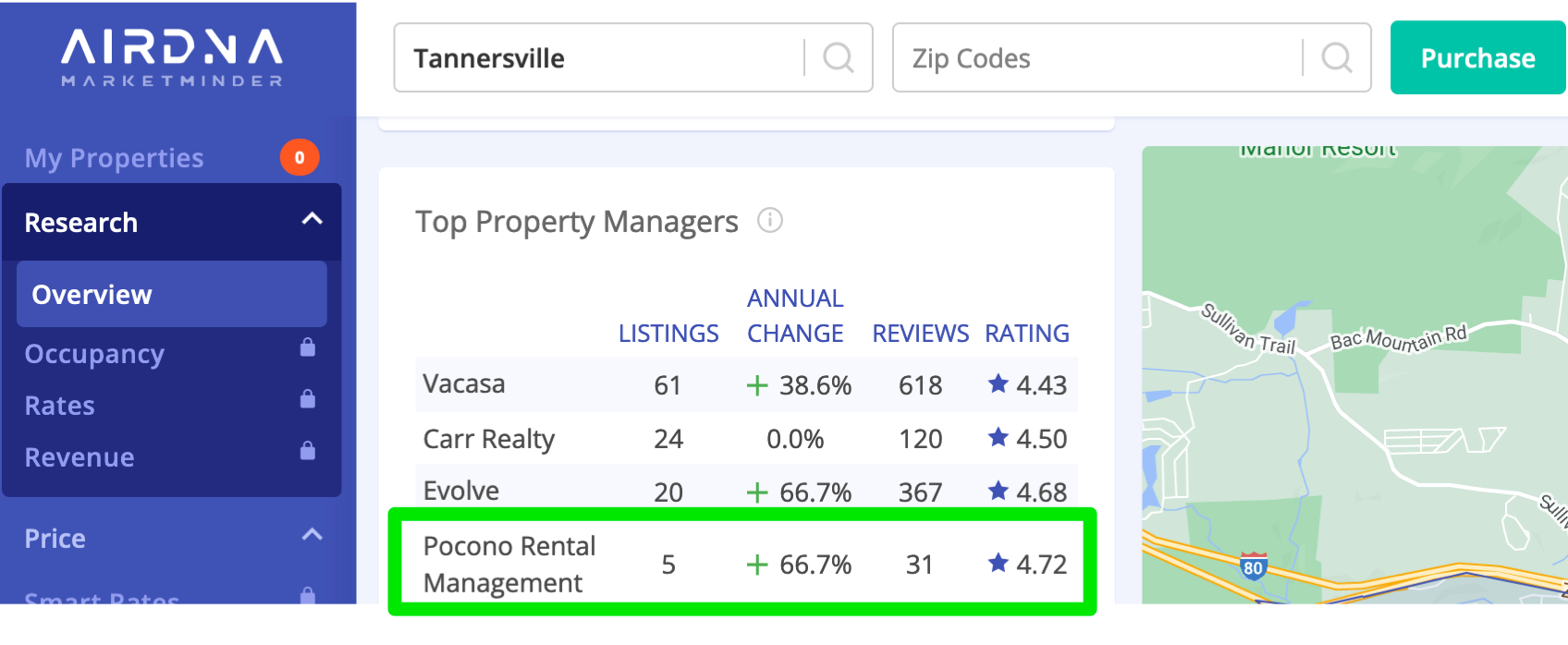
Task: Click the star in Pocono Rental Management row
Action: [x=998, y=562]
